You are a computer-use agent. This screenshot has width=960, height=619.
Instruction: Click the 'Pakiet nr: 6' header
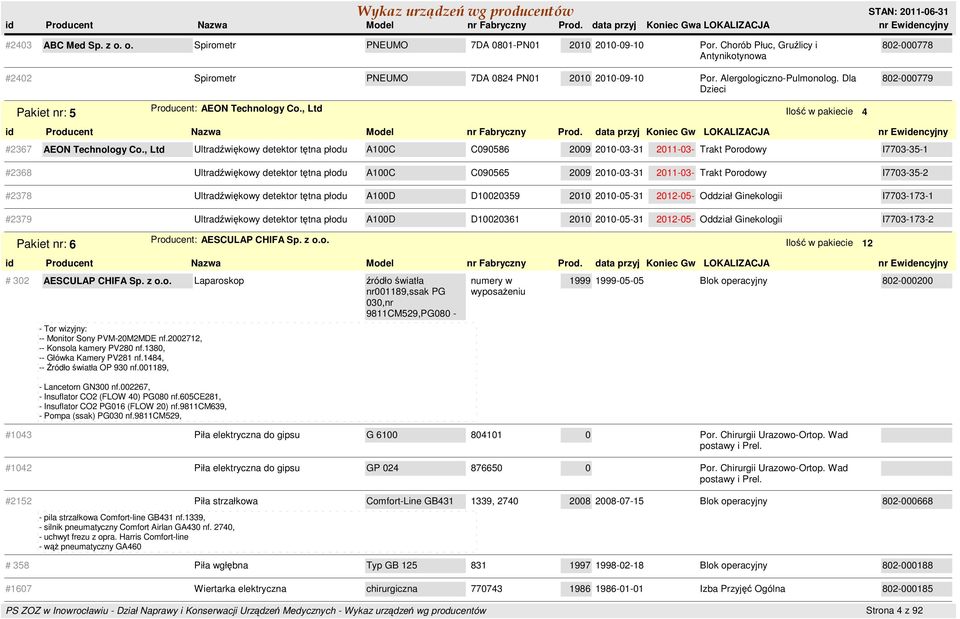point(47,244)
